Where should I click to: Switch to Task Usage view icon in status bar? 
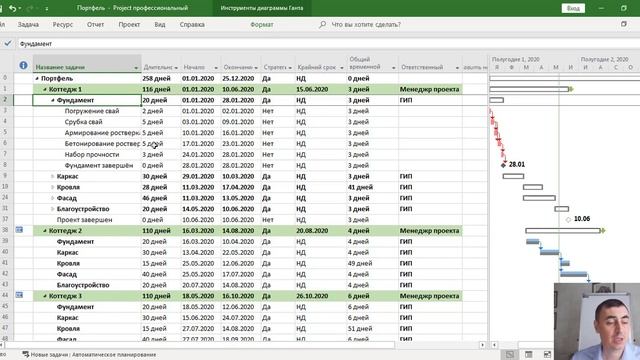click(529, 354)
